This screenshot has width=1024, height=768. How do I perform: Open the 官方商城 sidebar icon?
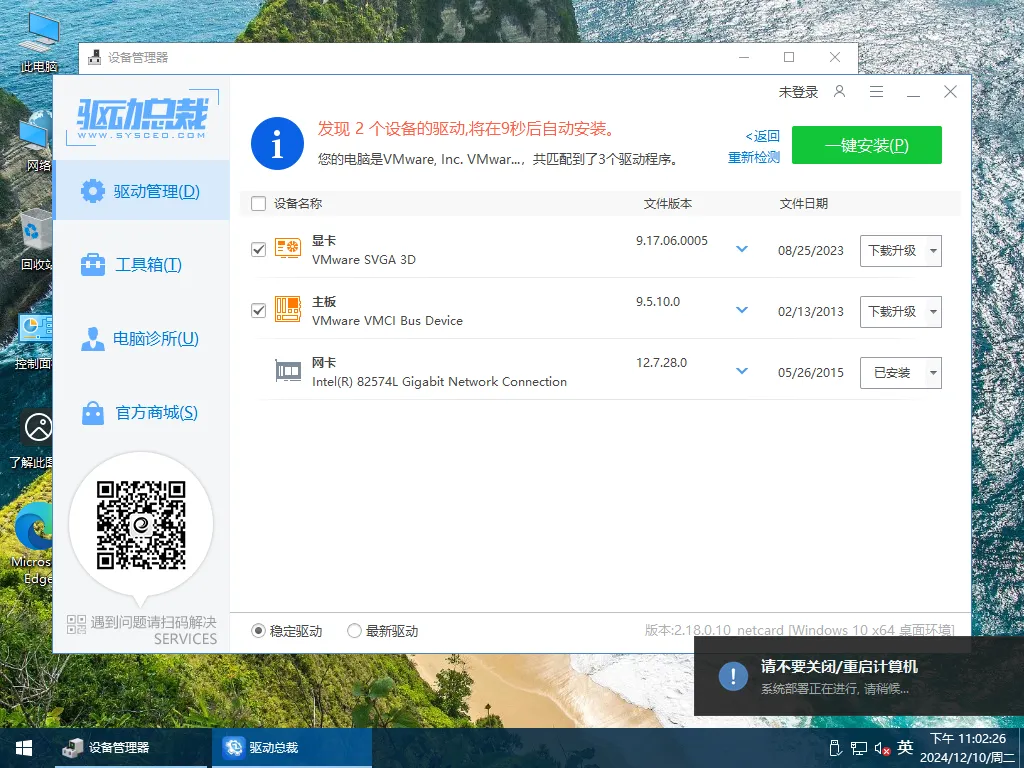coord(141,414)
